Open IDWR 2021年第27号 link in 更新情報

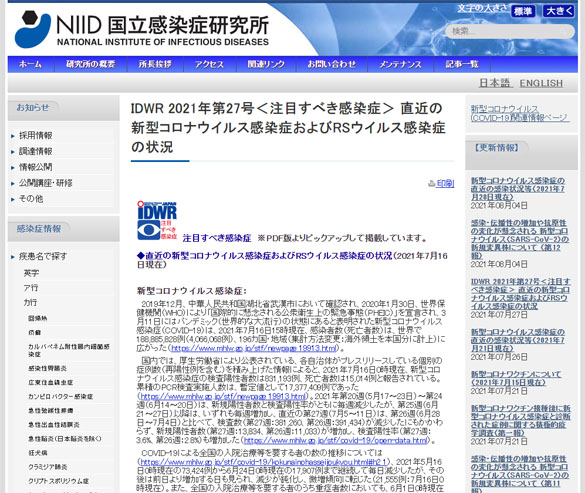click(520, 294)
